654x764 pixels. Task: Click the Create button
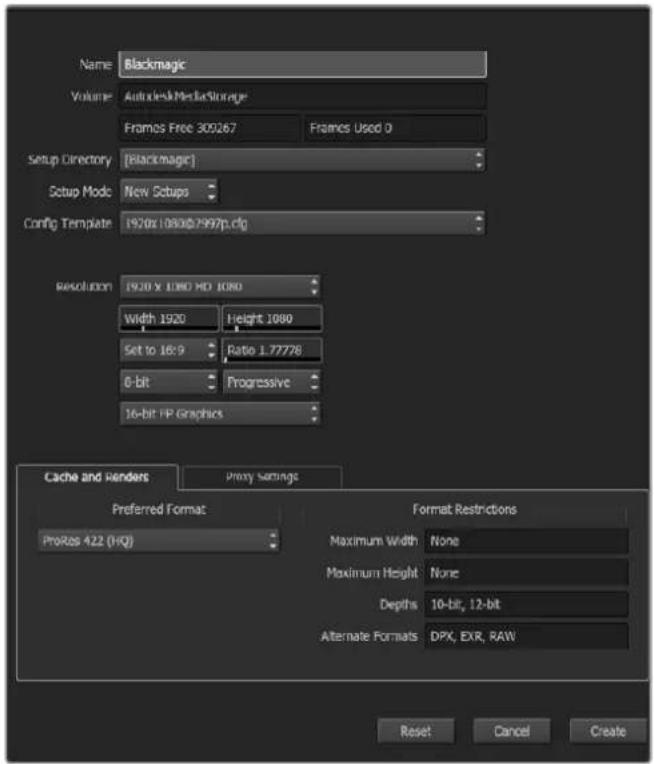click(x=608, y=731)
